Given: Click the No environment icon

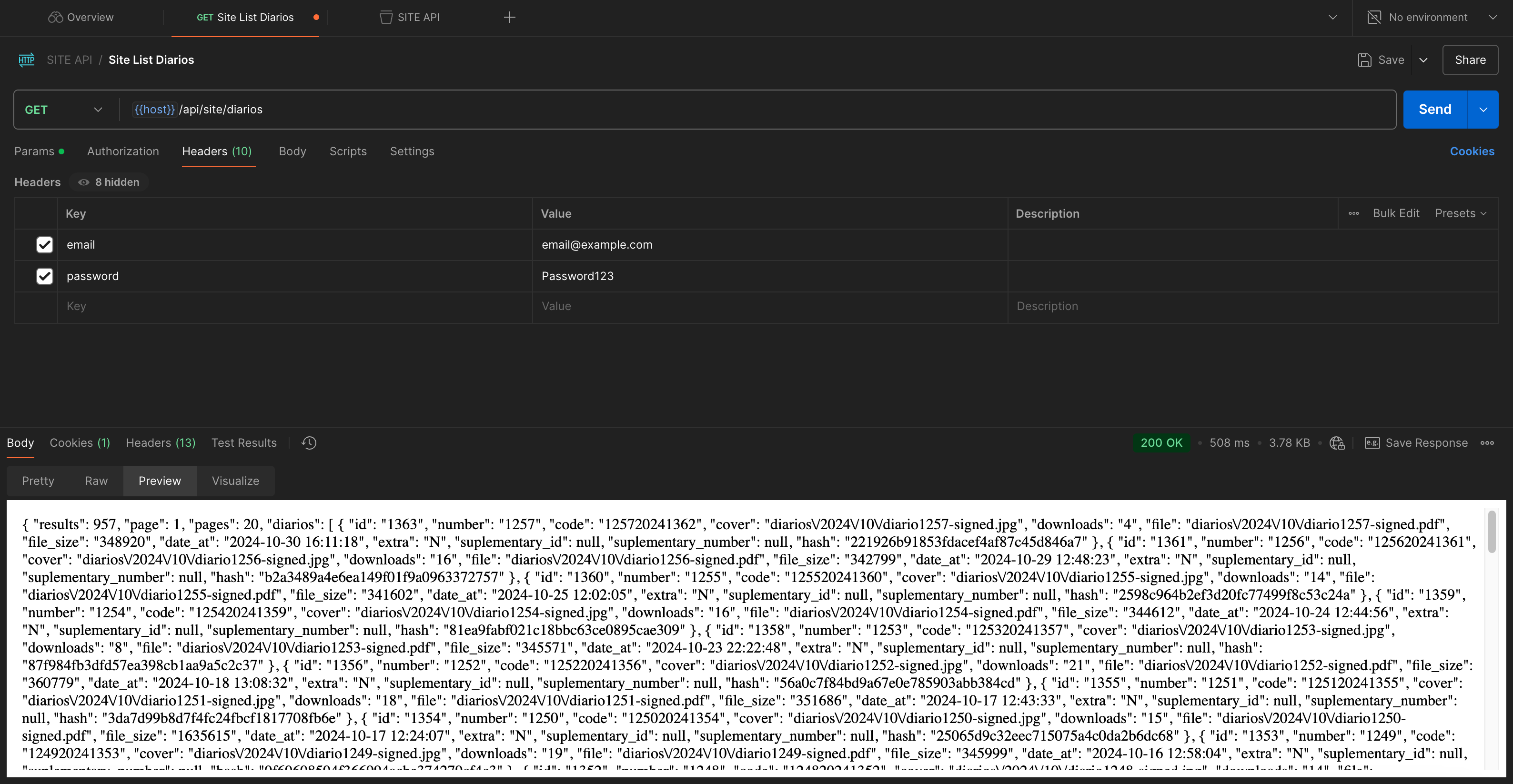Looking at the screenshot, I should click(x=1374, y=18).
